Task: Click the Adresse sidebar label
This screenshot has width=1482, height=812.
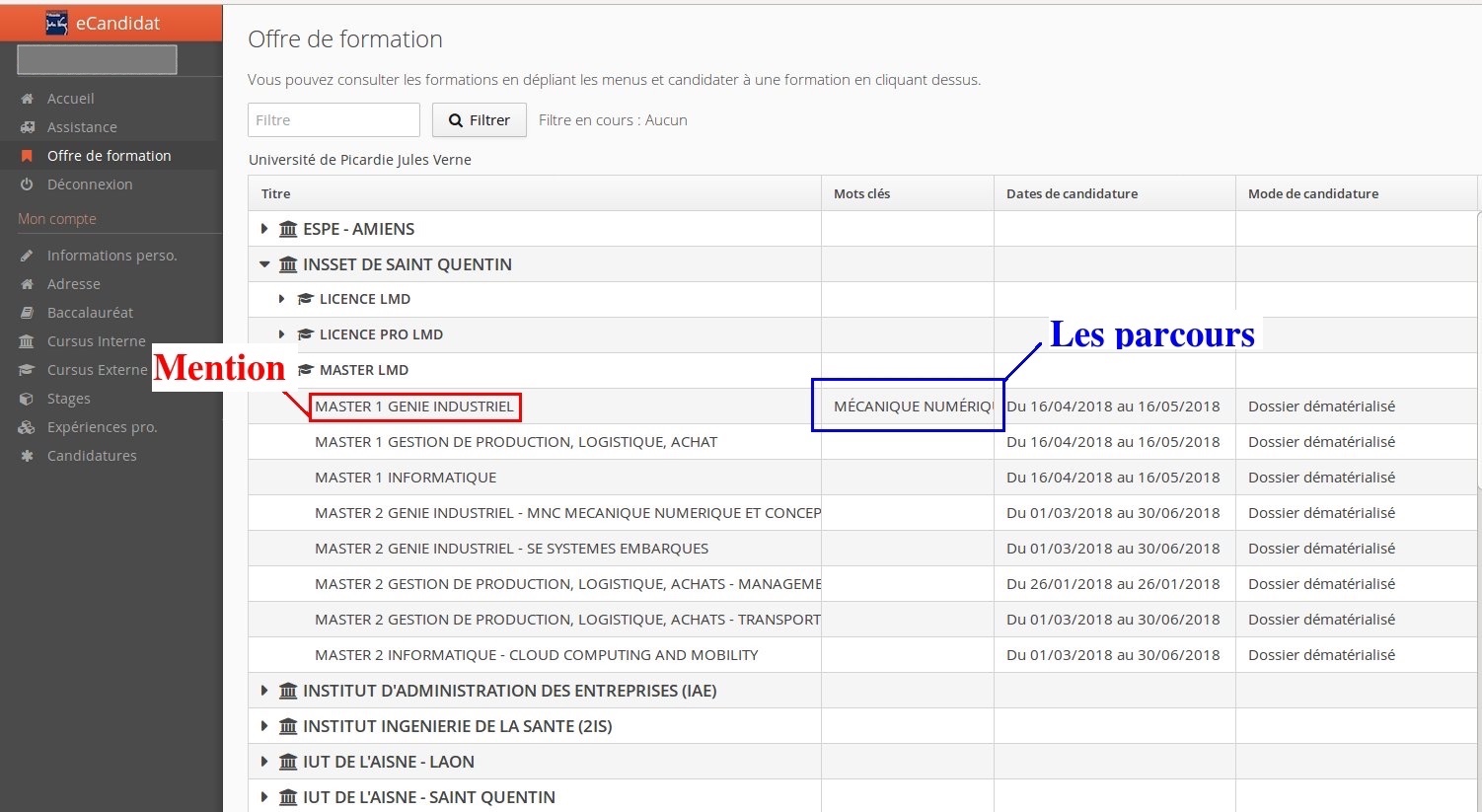Action: tap(74, 284)
